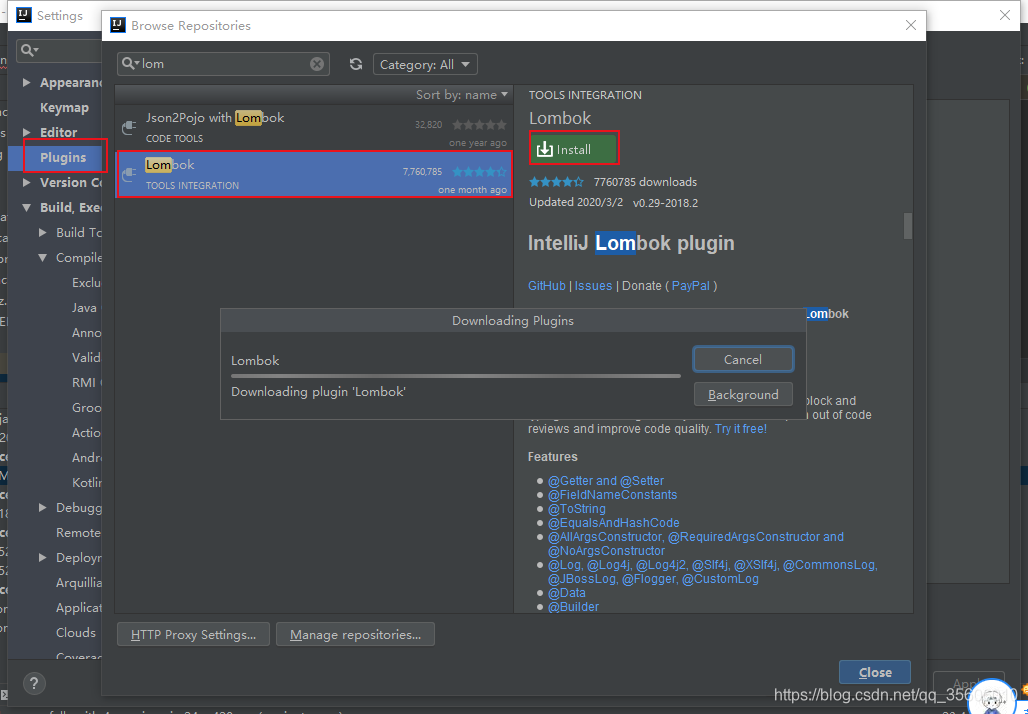Click 'Updated 2020/3/2' text
Screen dimensions: 1028x714
[x=576, y=202]
